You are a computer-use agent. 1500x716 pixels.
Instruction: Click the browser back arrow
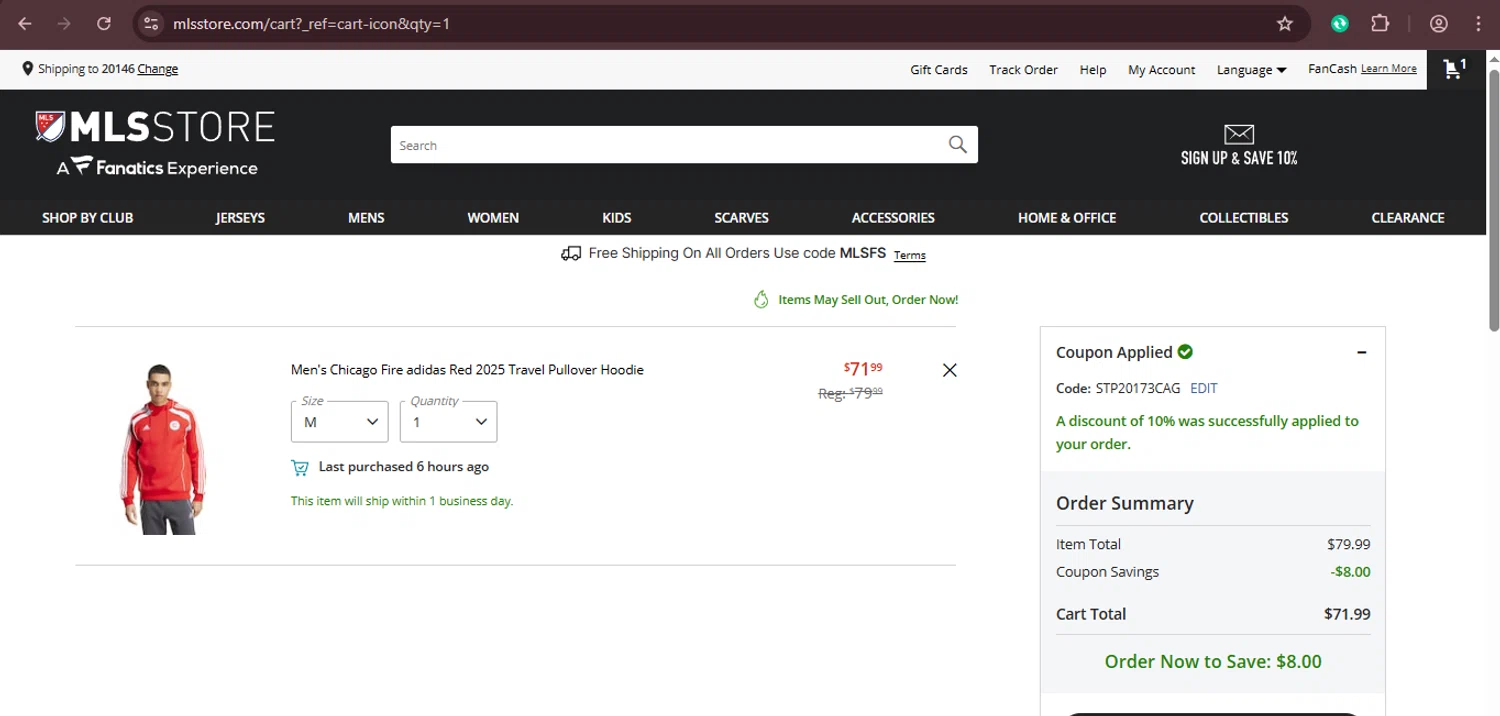coord(25,24)
